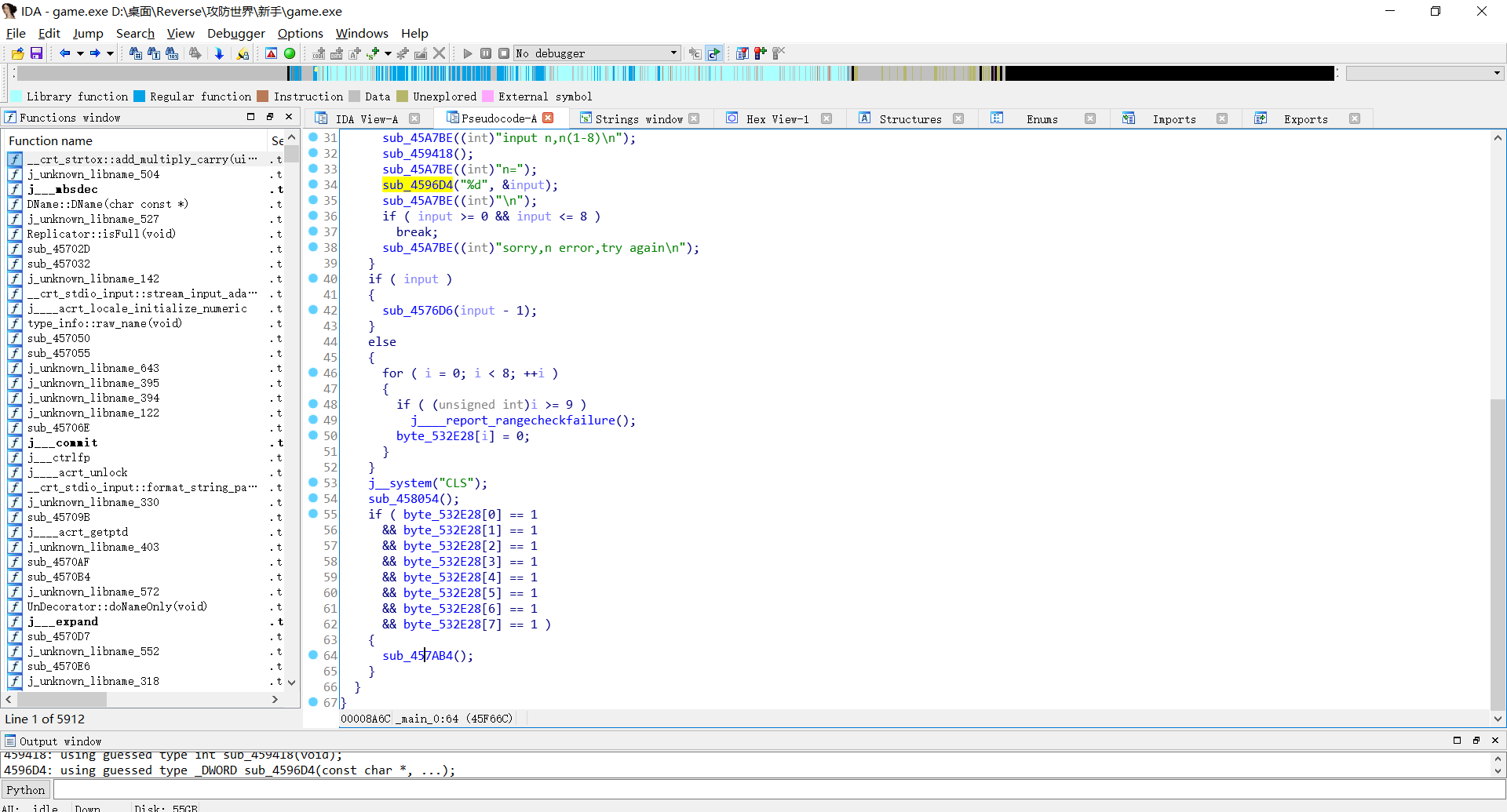Viewport: 1507px width, 812px height.
Task: Open the No debugger combo box
Action: tap(597, 53)
